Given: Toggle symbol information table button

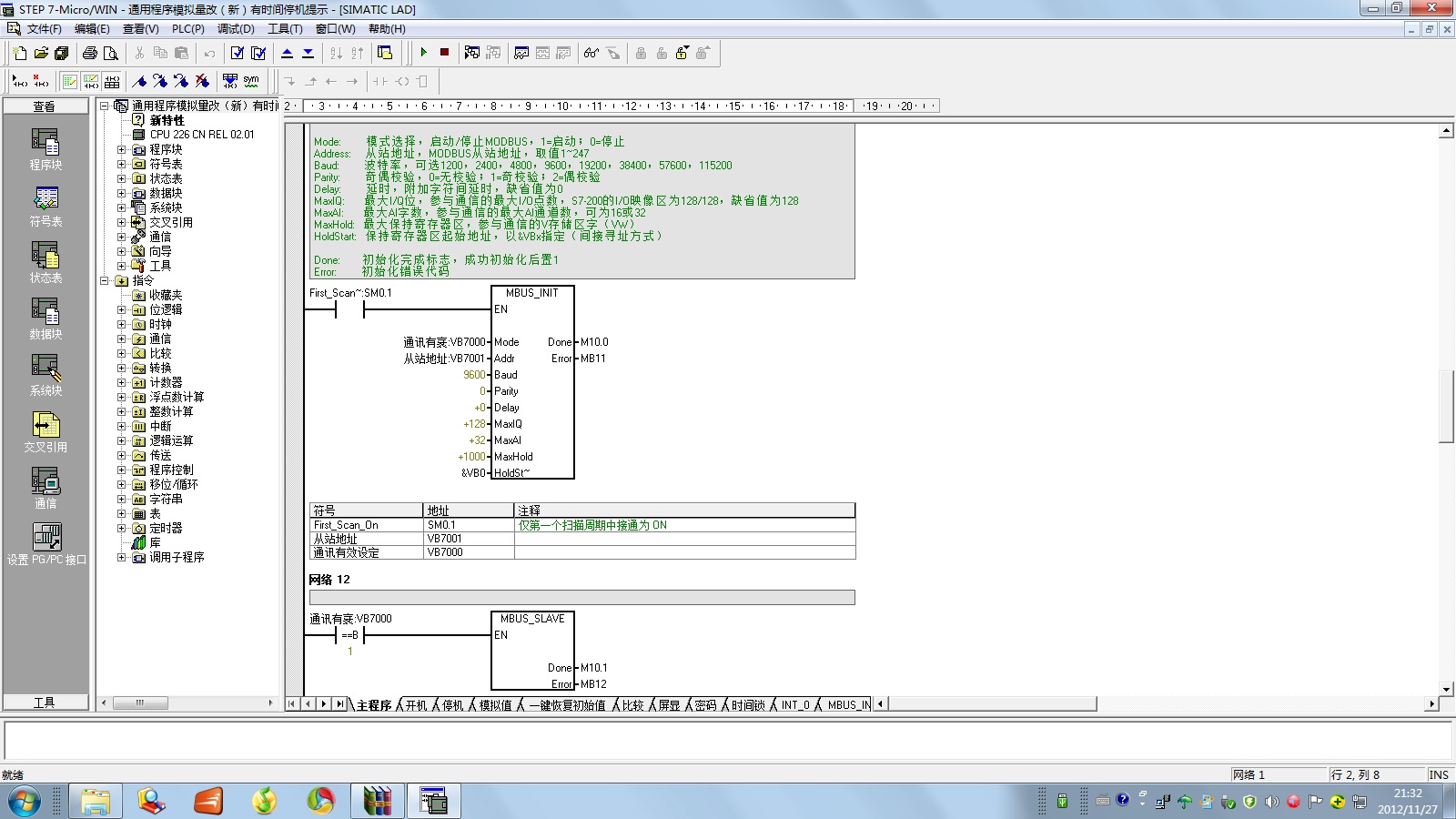Looking at the screenshot, I should [112, 81].
